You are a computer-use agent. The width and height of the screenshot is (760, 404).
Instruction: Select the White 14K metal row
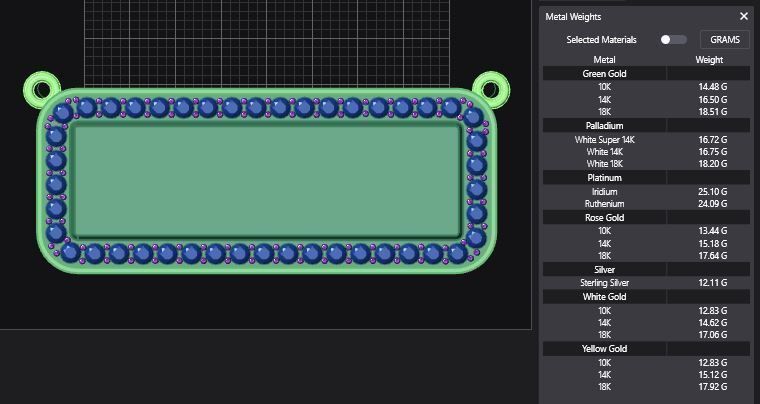tap(647, 152)
